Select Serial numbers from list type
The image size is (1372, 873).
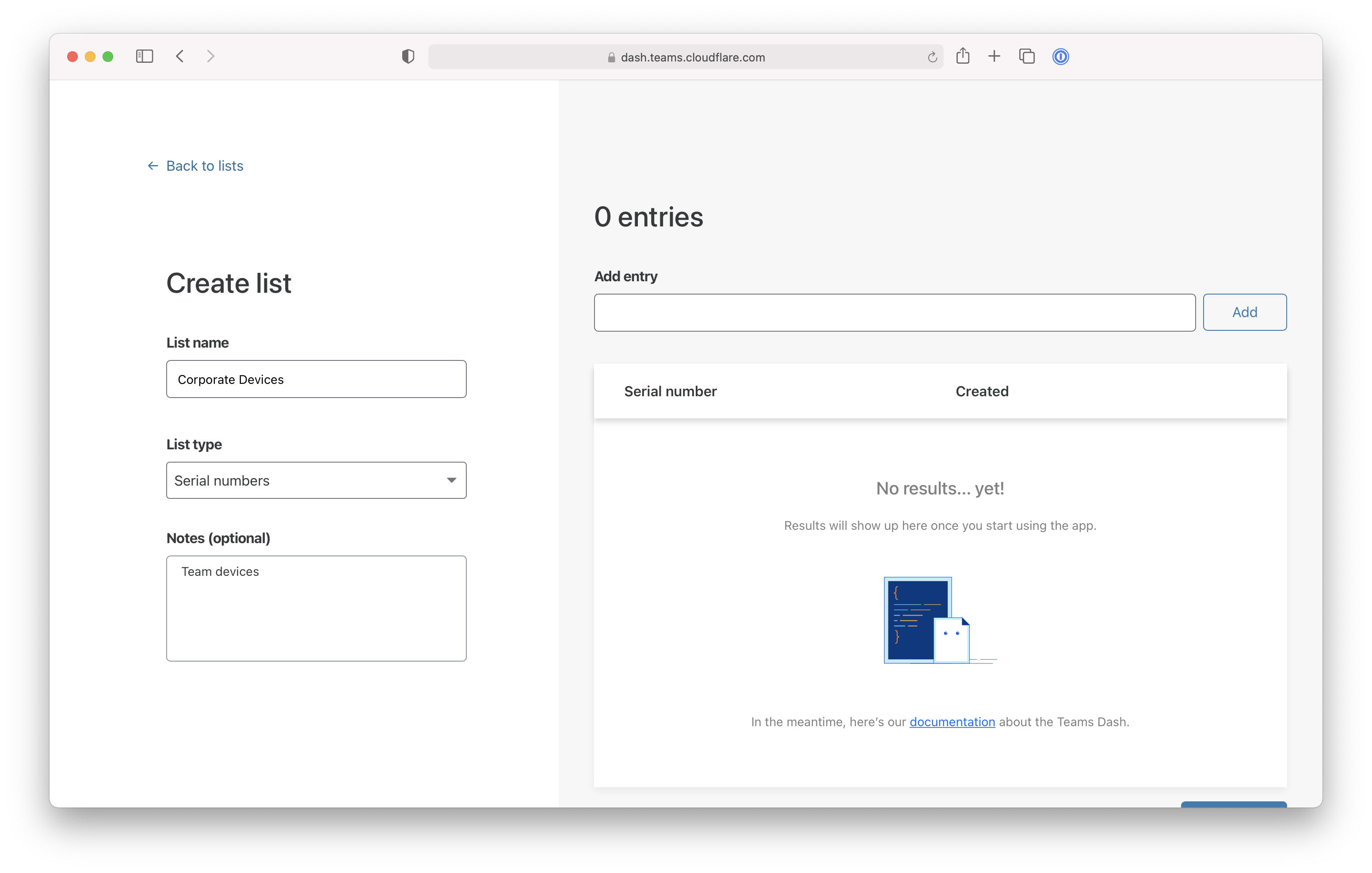(316, 480)
